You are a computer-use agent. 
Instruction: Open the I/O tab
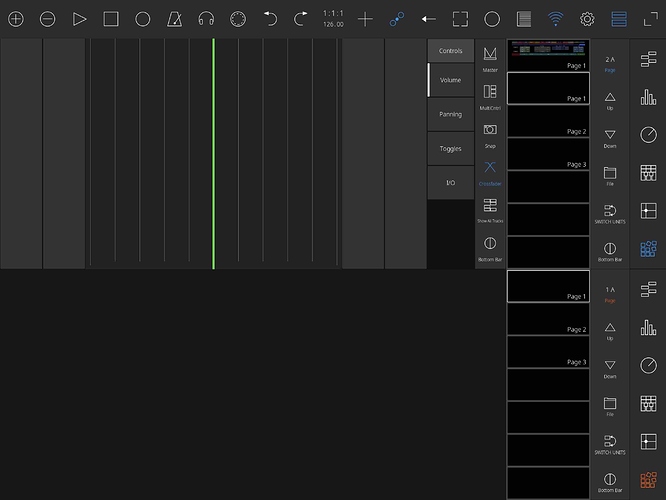[x=451, y=182]
